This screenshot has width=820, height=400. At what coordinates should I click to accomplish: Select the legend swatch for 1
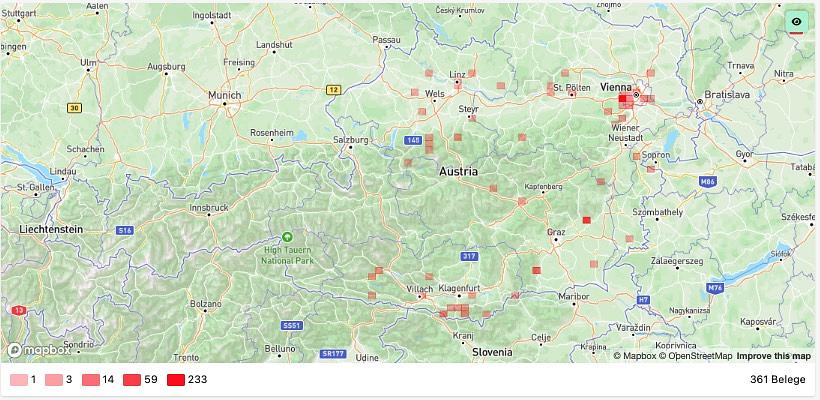point(19,380)
